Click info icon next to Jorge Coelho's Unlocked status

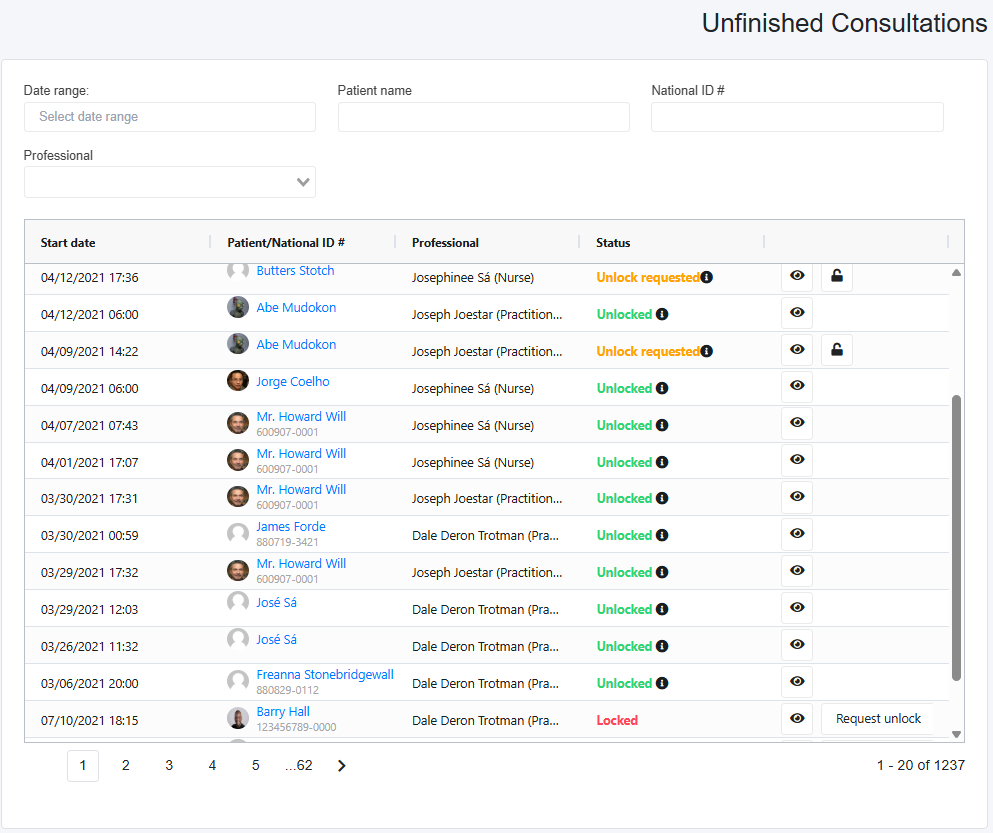662,388
